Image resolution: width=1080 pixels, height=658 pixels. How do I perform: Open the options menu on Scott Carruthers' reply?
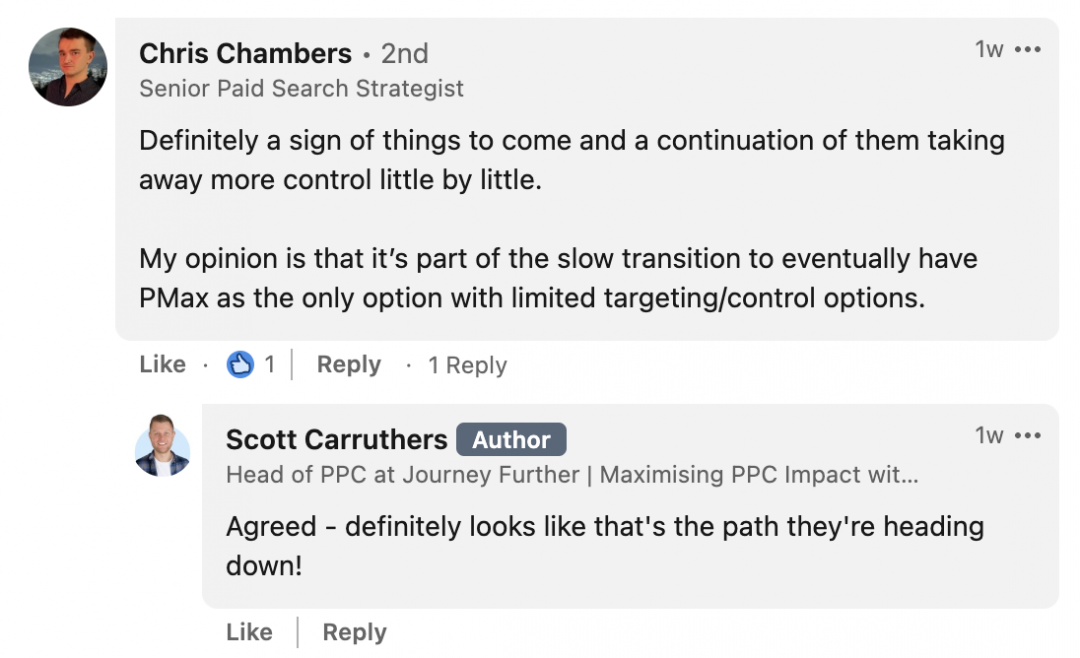1028,435
